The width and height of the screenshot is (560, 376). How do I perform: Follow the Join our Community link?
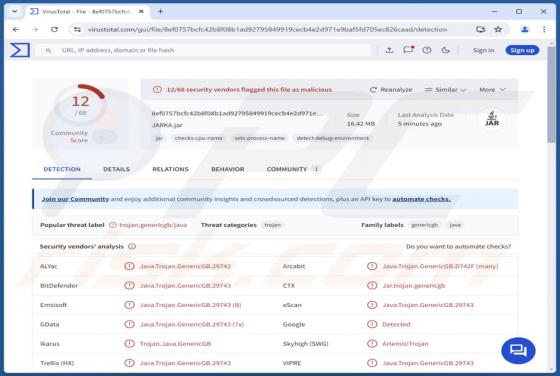tap(75, 199)
